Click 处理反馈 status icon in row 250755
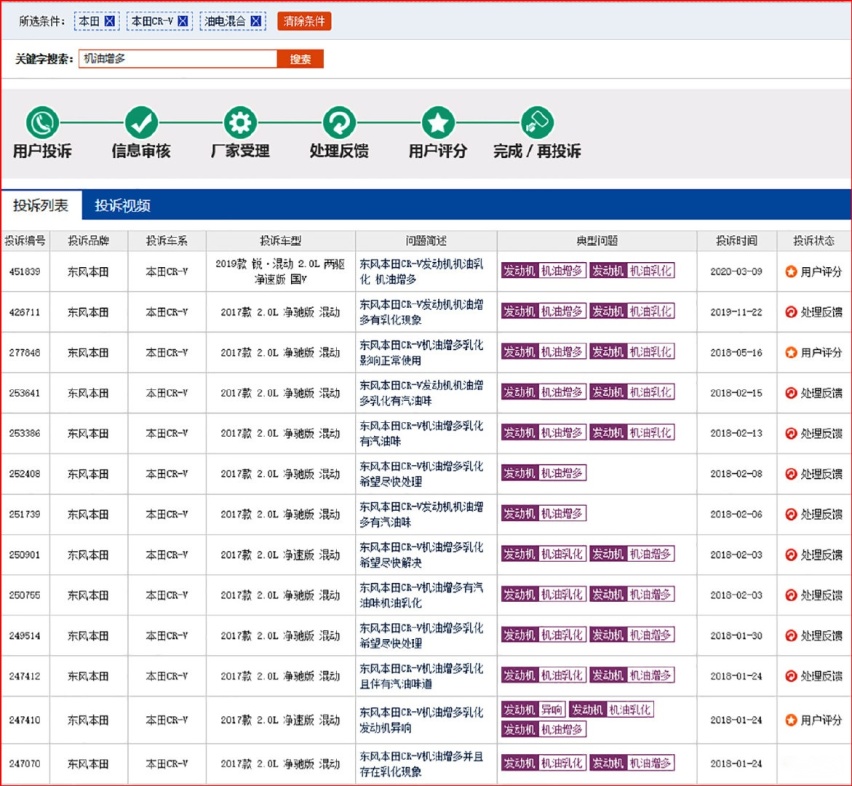This screenshot has height=786, width=852. point(791,595)
